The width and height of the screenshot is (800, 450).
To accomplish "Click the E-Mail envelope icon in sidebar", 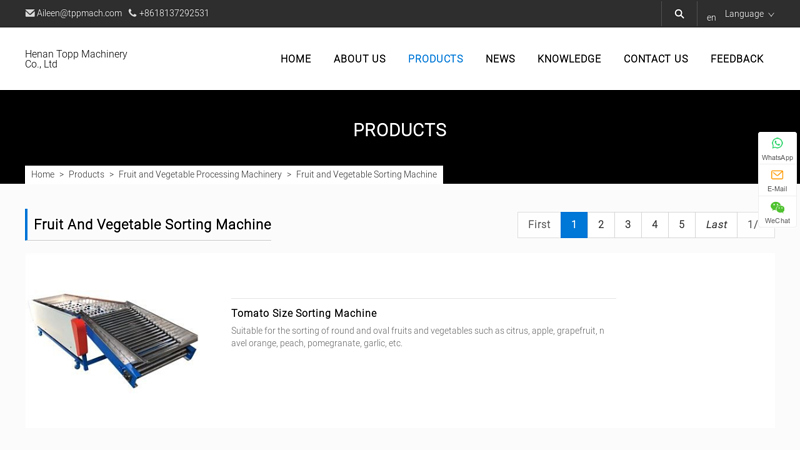I will pos(777,175).
